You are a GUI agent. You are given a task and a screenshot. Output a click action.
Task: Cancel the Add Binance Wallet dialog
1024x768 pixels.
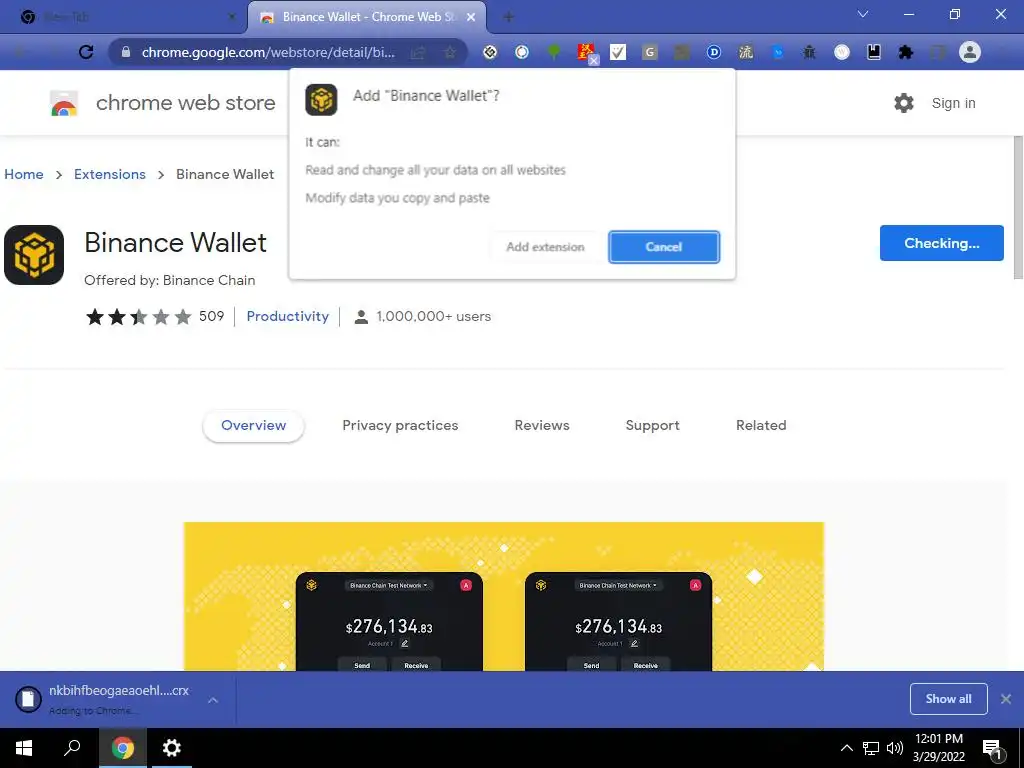pos(664,247)
